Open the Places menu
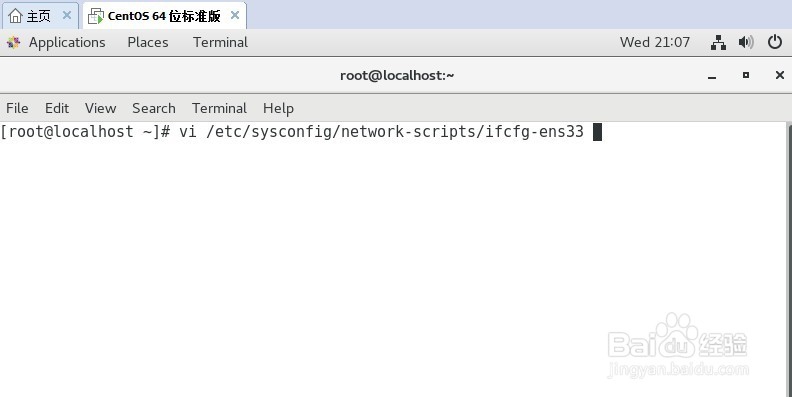Viewport: 792px width, 397px height. click(x=148, y=42)
